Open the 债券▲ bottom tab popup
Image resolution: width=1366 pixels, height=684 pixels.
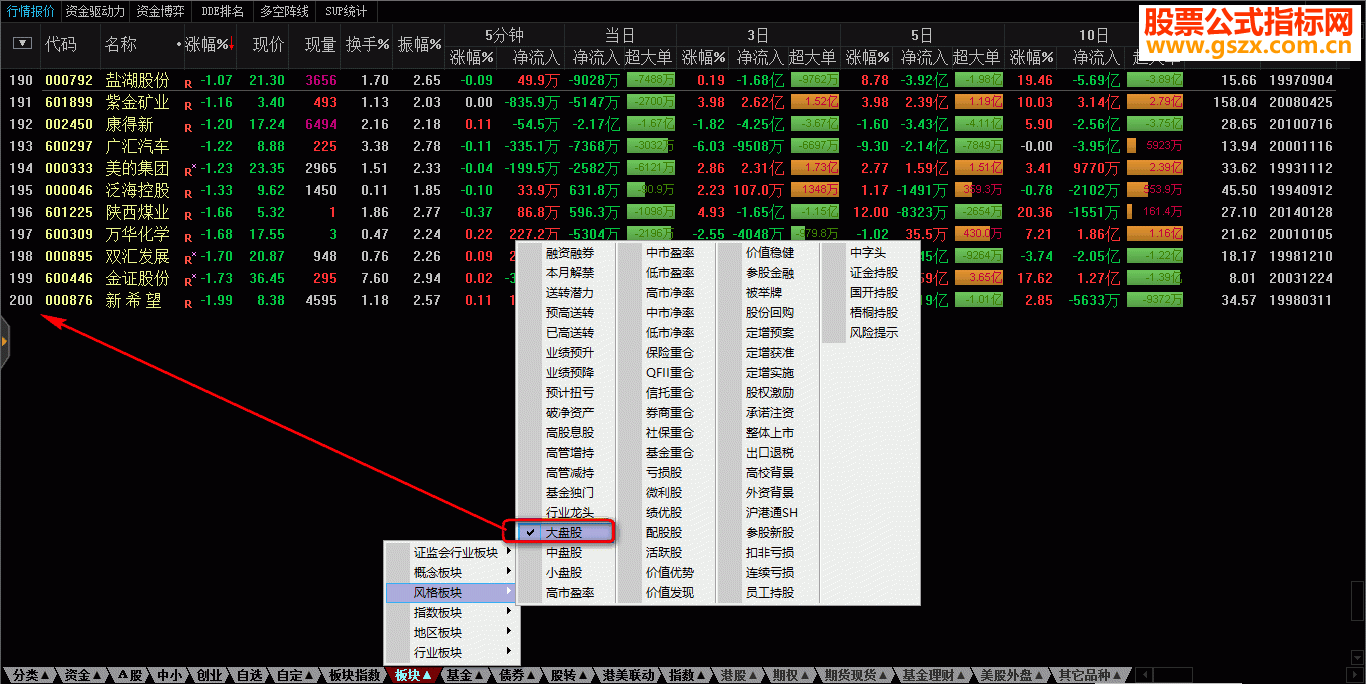(x=517, y=675)
